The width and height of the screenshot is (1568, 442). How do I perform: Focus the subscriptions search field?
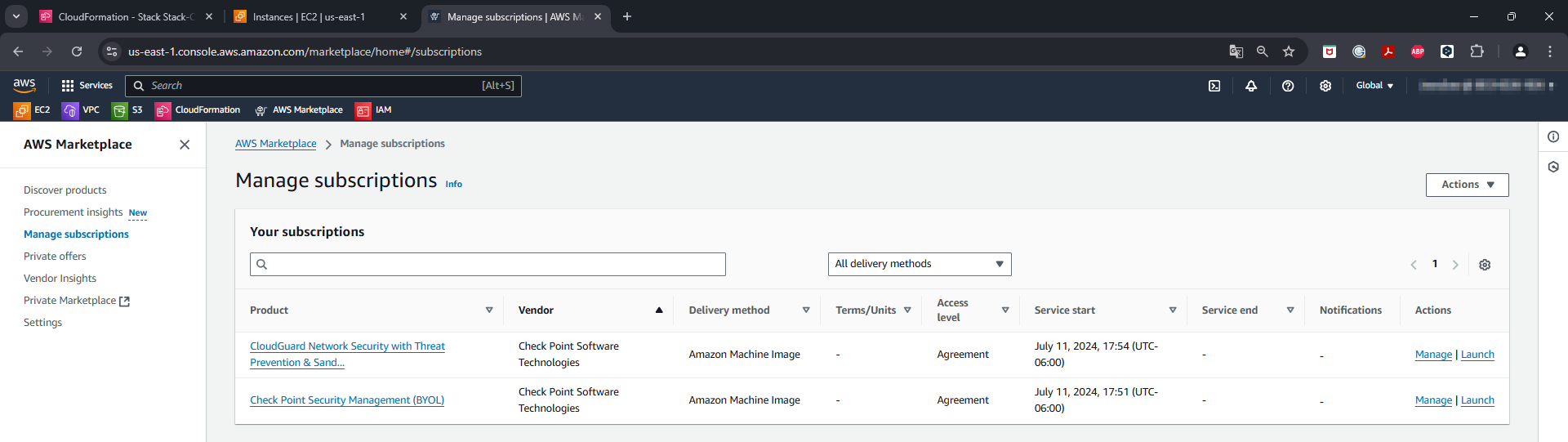tap(488, 264)
